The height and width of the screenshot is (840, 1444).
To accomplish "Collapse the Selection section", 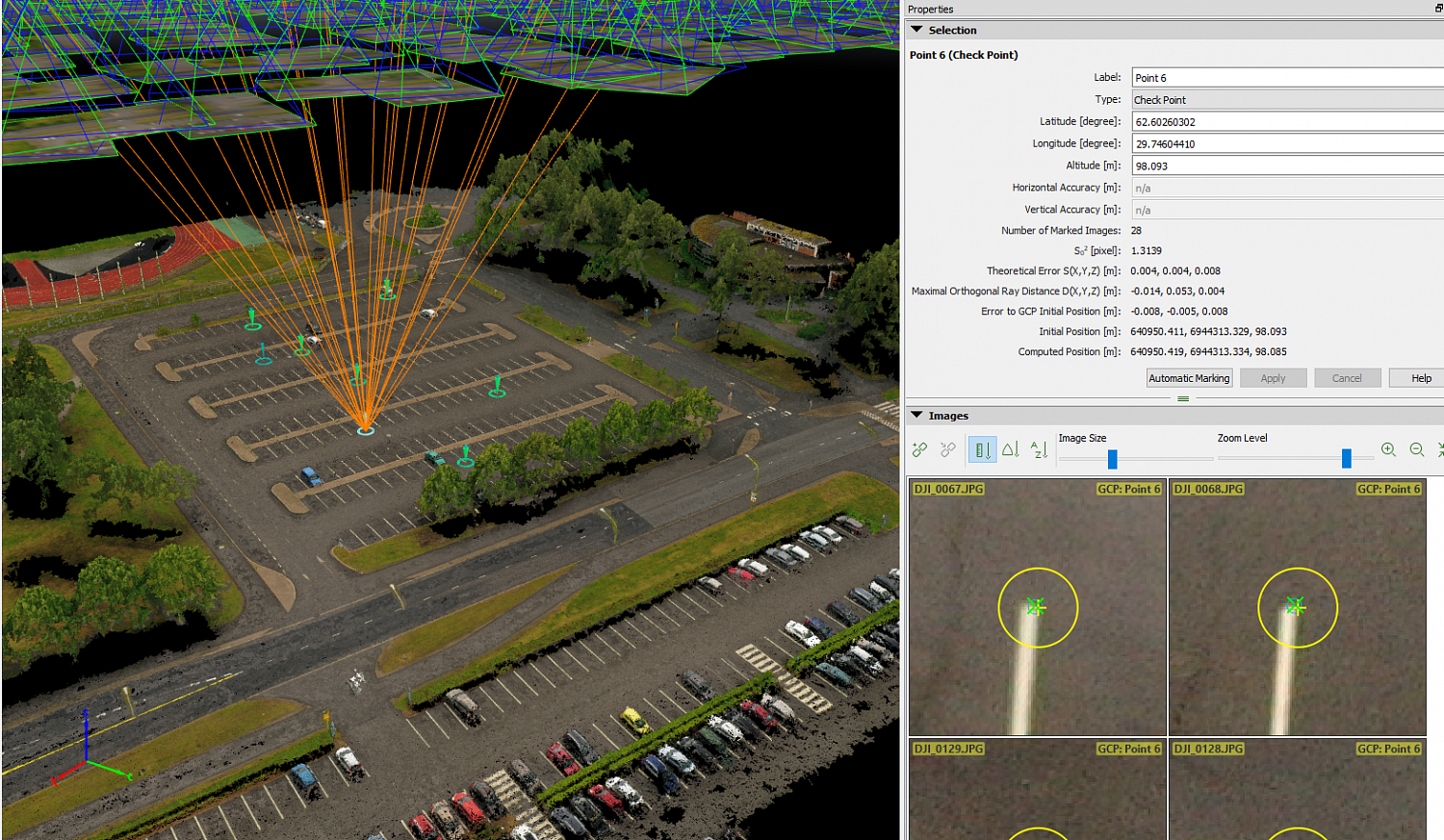I will [916, 30].
